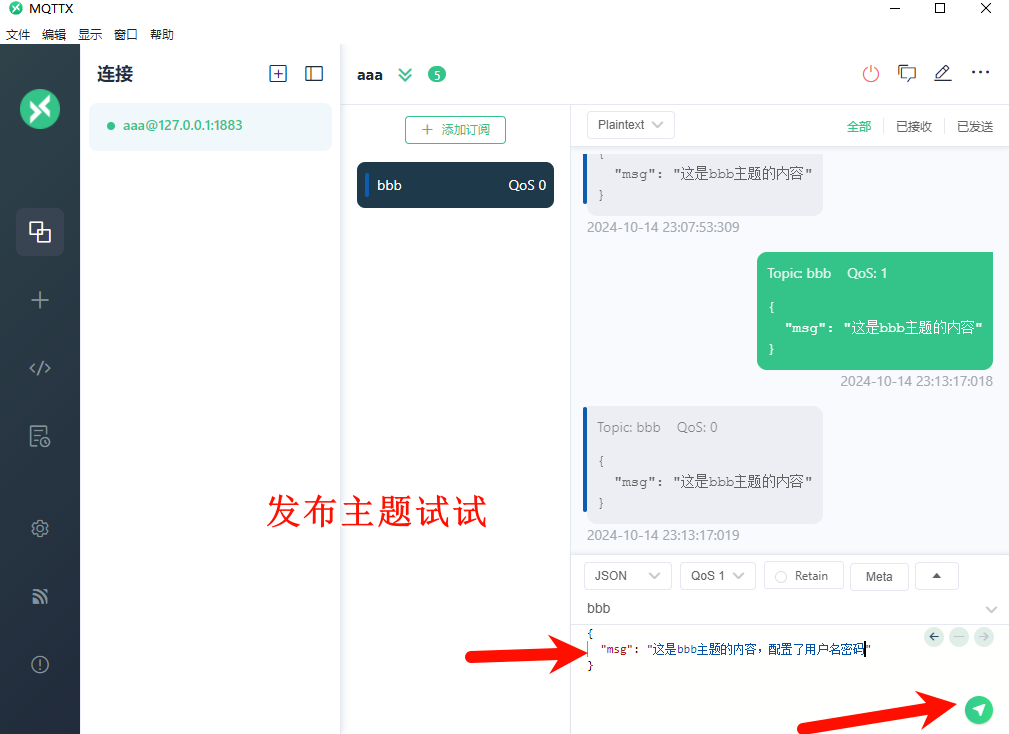Go to previous payload with left arrow

click(x=934, y=637)
